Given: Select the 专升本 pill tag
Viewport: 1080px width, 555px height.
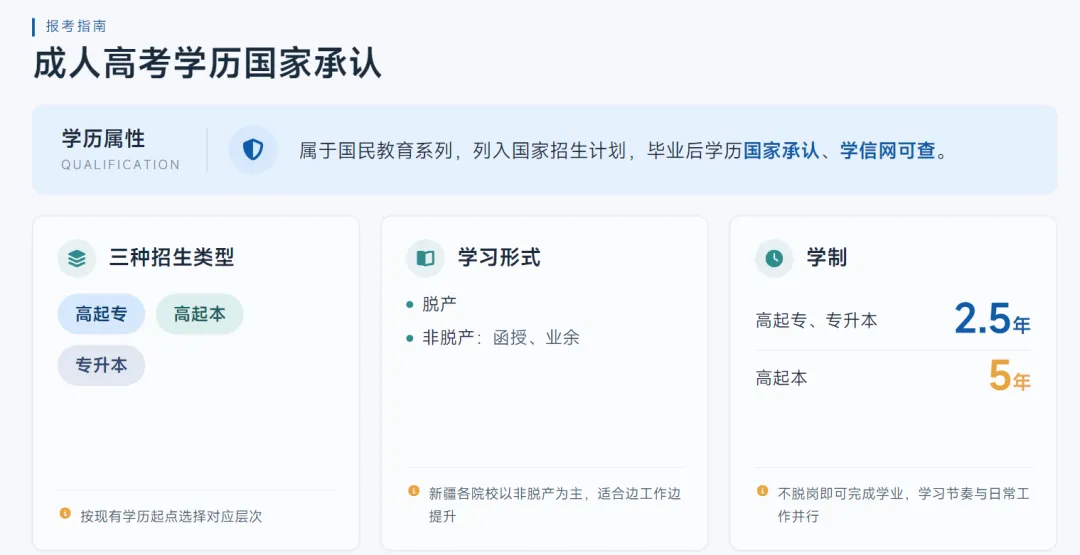Looking at the screenshot, I should 101,365.
